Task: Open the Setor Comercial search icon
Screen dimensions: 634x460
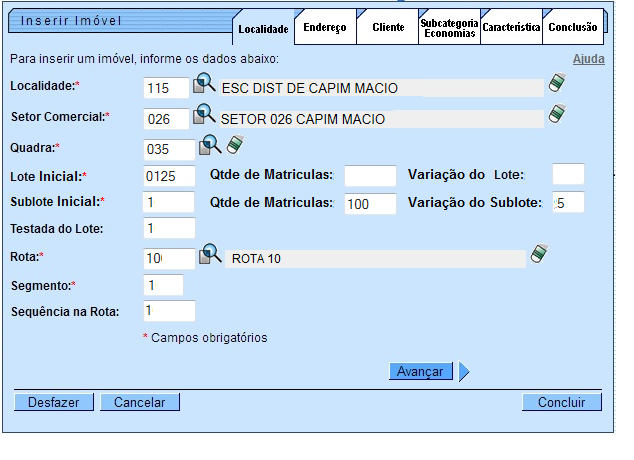Action: (x=204, y=116)
